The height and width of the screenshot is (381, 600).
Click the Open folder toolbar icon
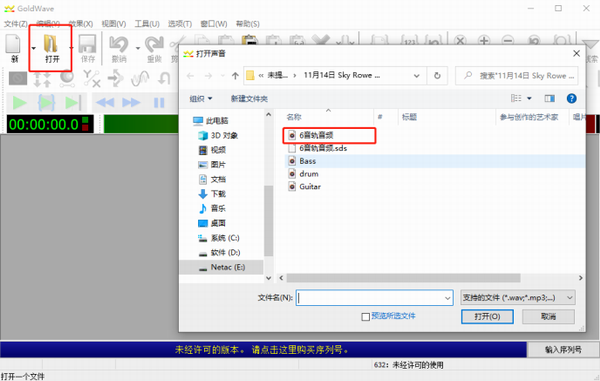point(51,44)
